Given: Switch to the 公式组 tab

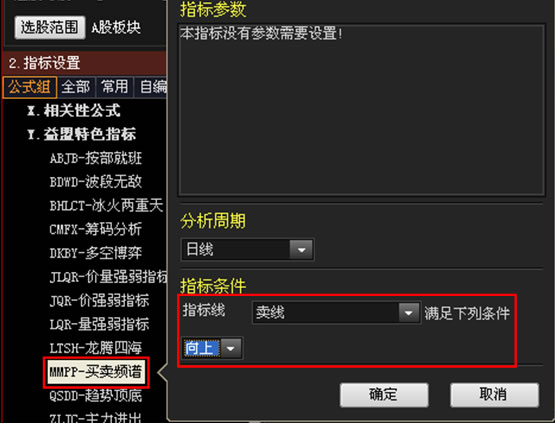Looking at the screenshot, I should (30, 87).
